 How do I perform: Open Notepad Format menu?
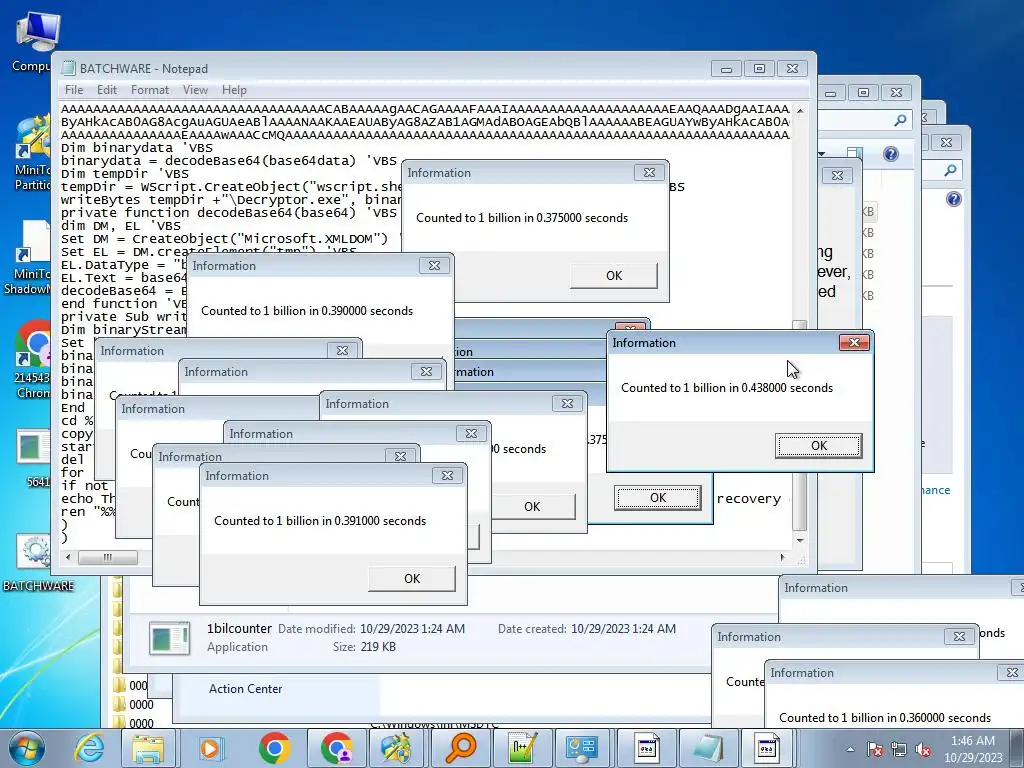[x=150, y=89]
